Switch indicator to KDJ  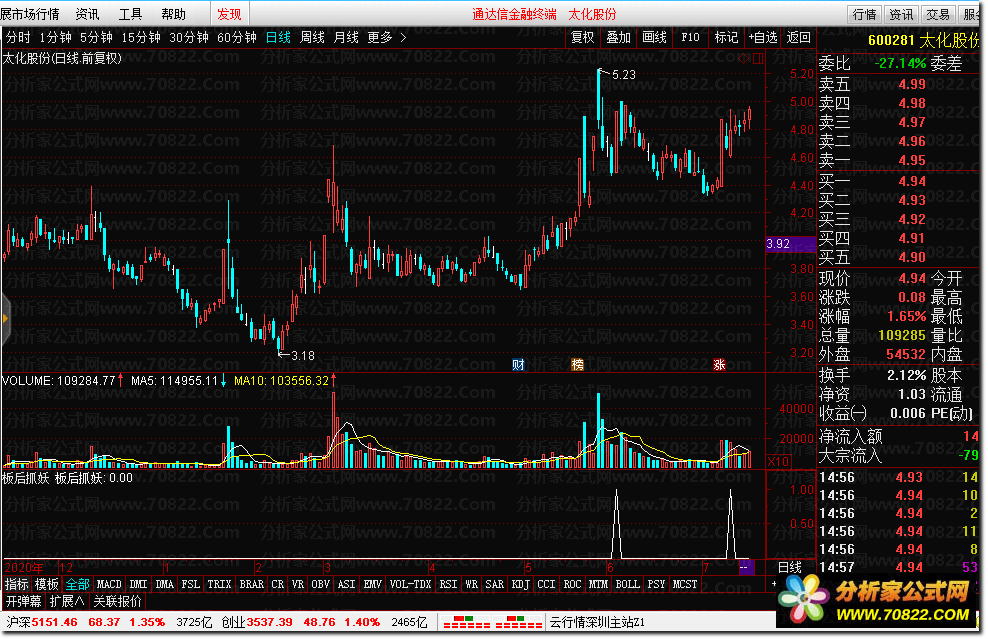pos(520,584)
